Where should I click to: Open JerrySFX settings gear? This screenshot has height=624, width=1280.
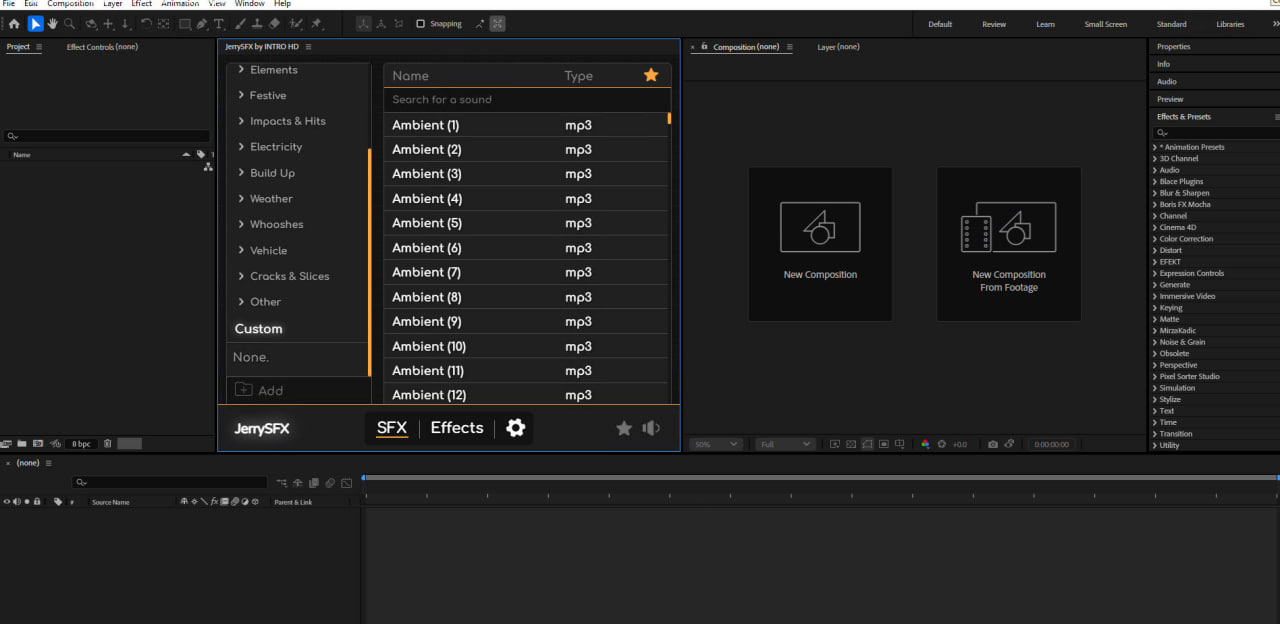pyautogui.click(x=515, y=428)
